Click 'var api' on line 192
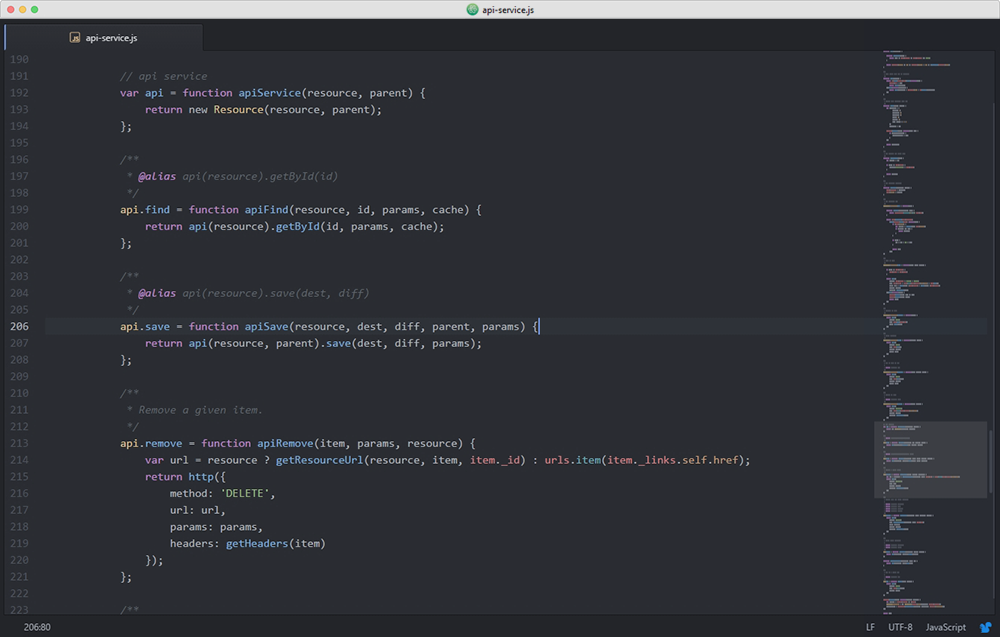The height and width of the screenshot is (637, 1000). 142,93
